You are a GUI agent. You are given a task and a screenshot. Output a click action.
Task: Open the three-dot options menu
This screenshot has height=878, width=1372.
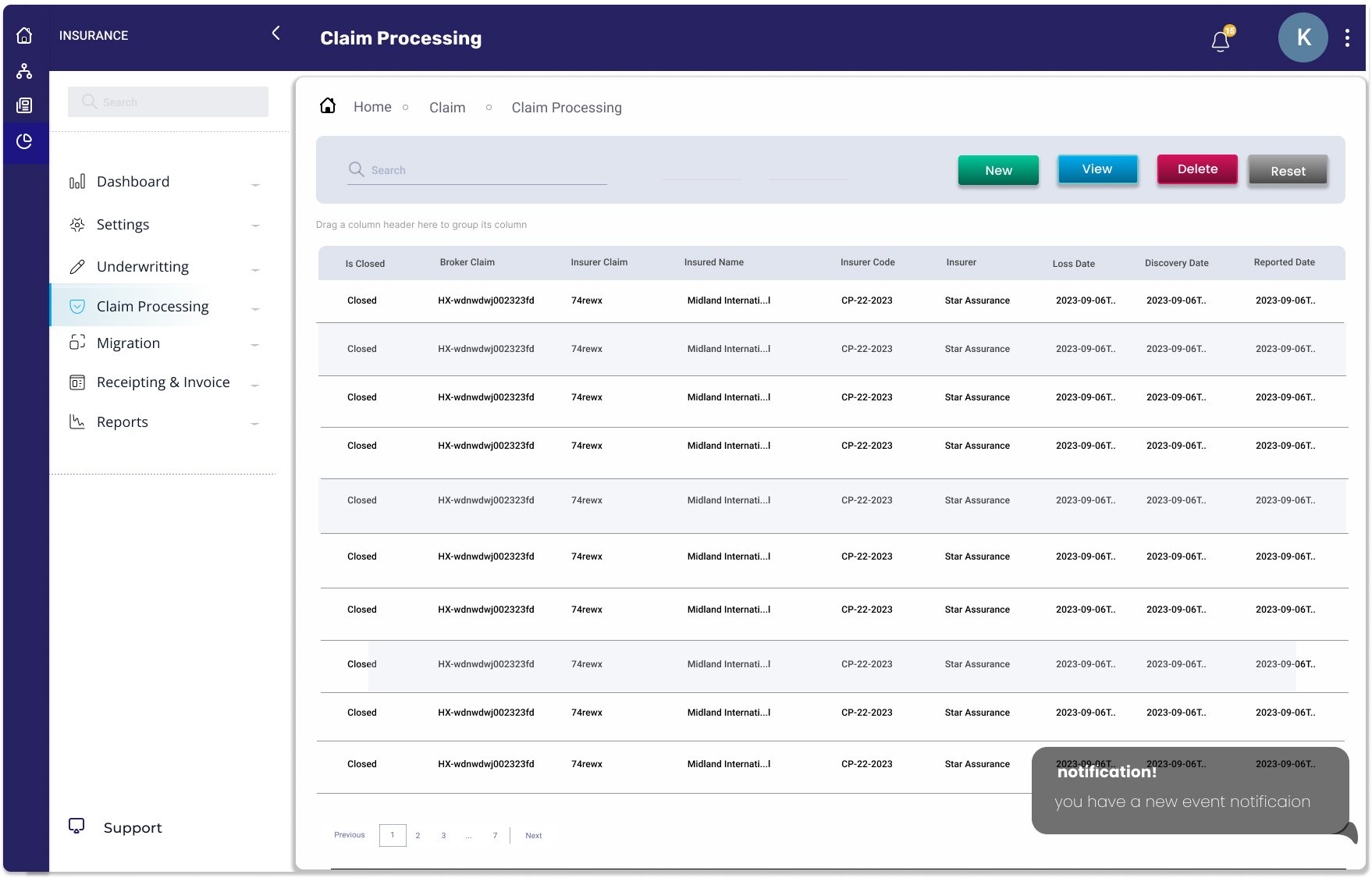tap(1347, 38)
